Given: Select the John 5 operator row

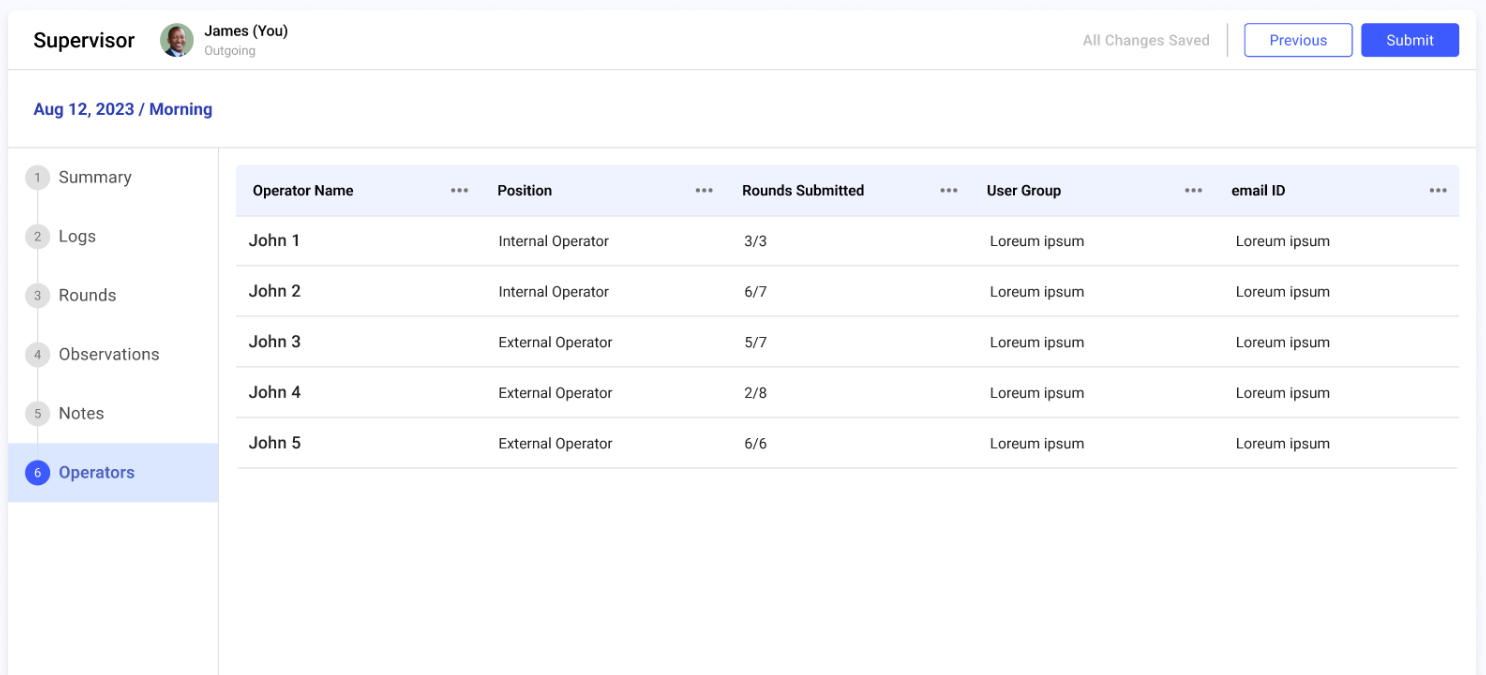Looking at the screenshot, I should click(274, 443).
